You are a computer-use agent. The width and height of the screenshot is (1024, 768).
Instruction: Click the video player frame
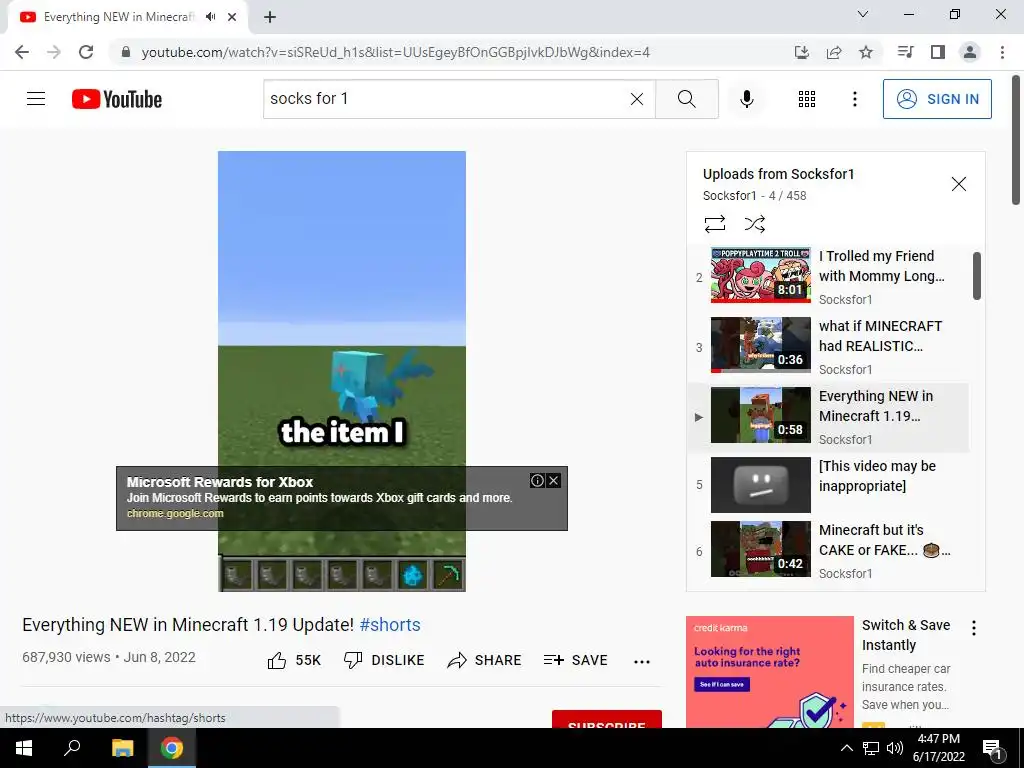pos(342,372)
